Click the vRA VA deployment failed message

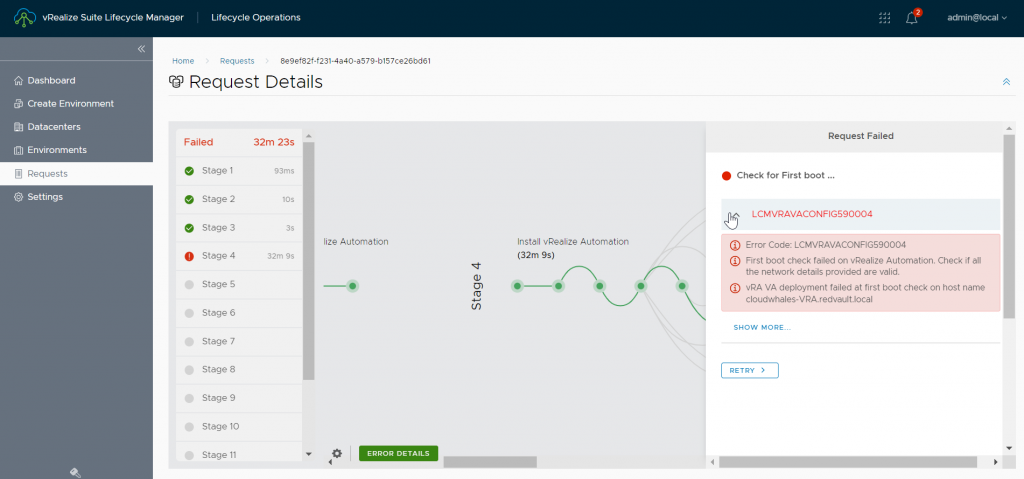coord(865,293)
